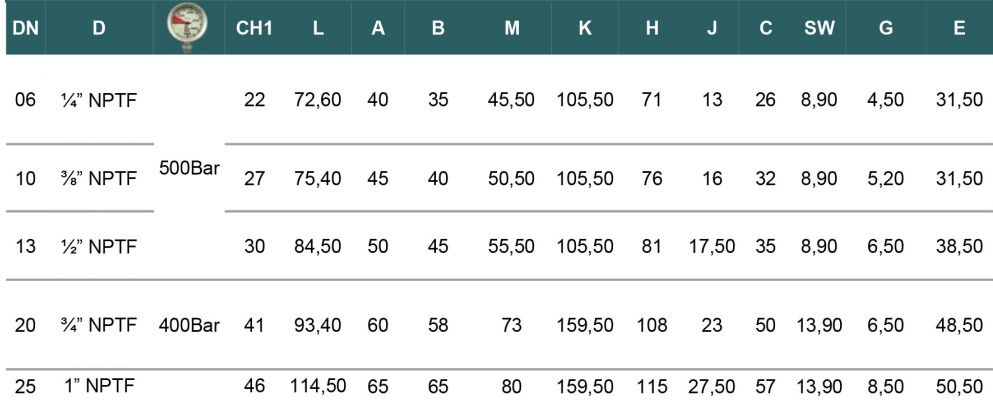
Task: Select the 500Bar pressure cell
Action: [x=189, y=169]
